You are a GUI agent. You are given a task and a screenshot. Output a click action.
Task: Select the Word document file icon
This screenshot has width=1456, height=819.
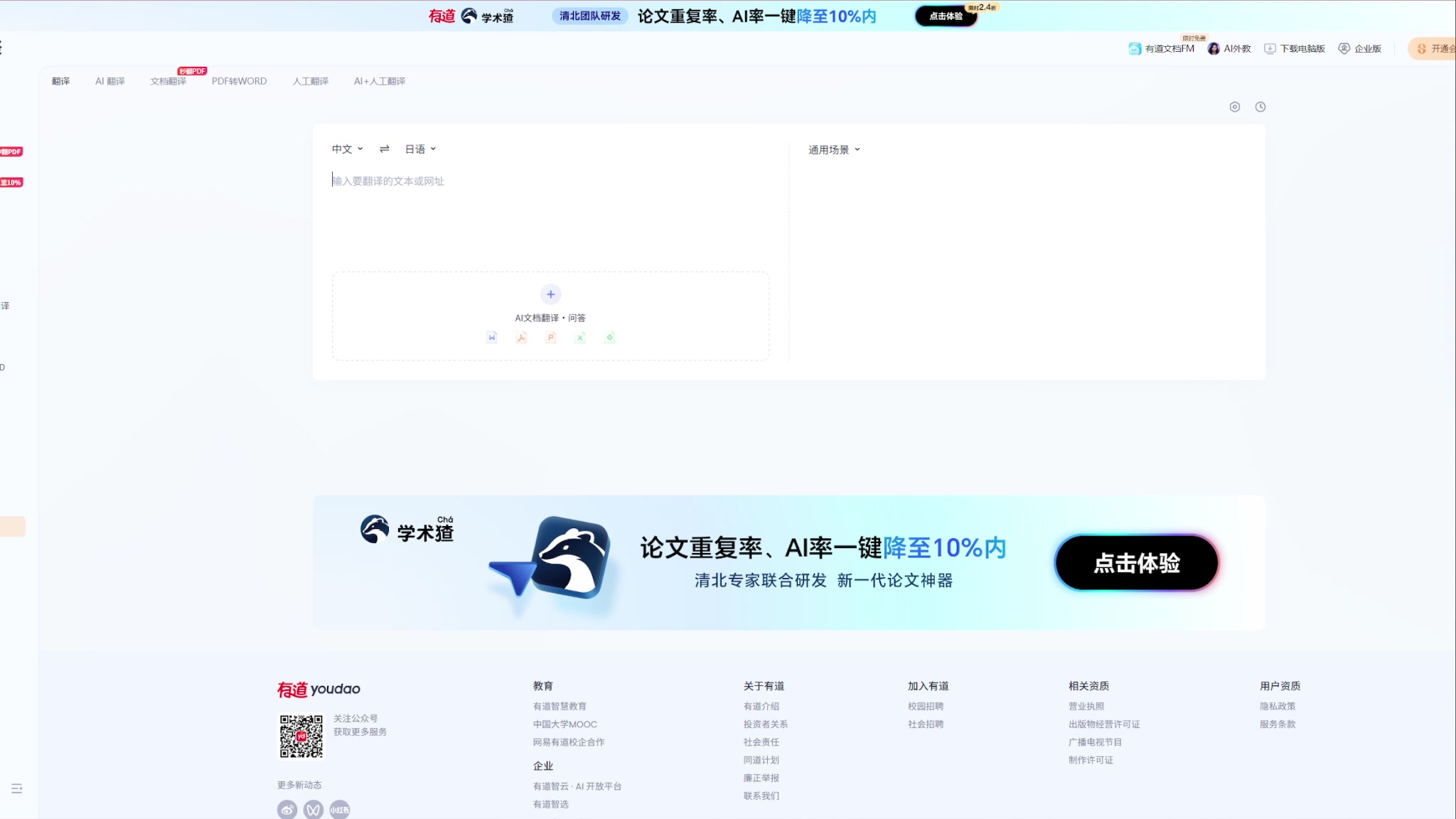(492, 337)
